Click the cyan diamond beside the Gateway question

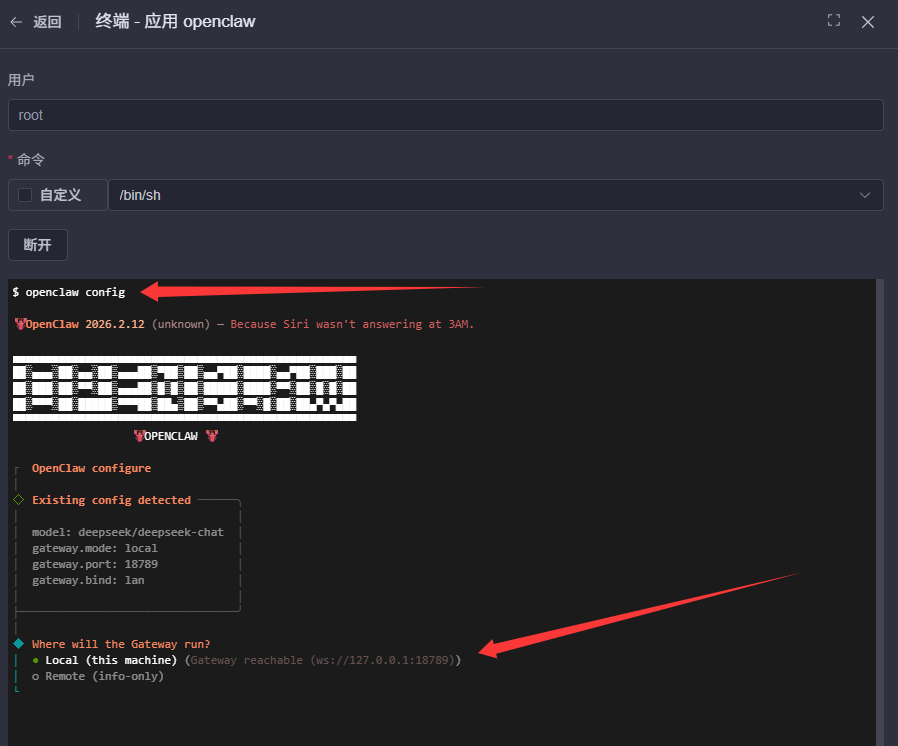pos(18,644)
